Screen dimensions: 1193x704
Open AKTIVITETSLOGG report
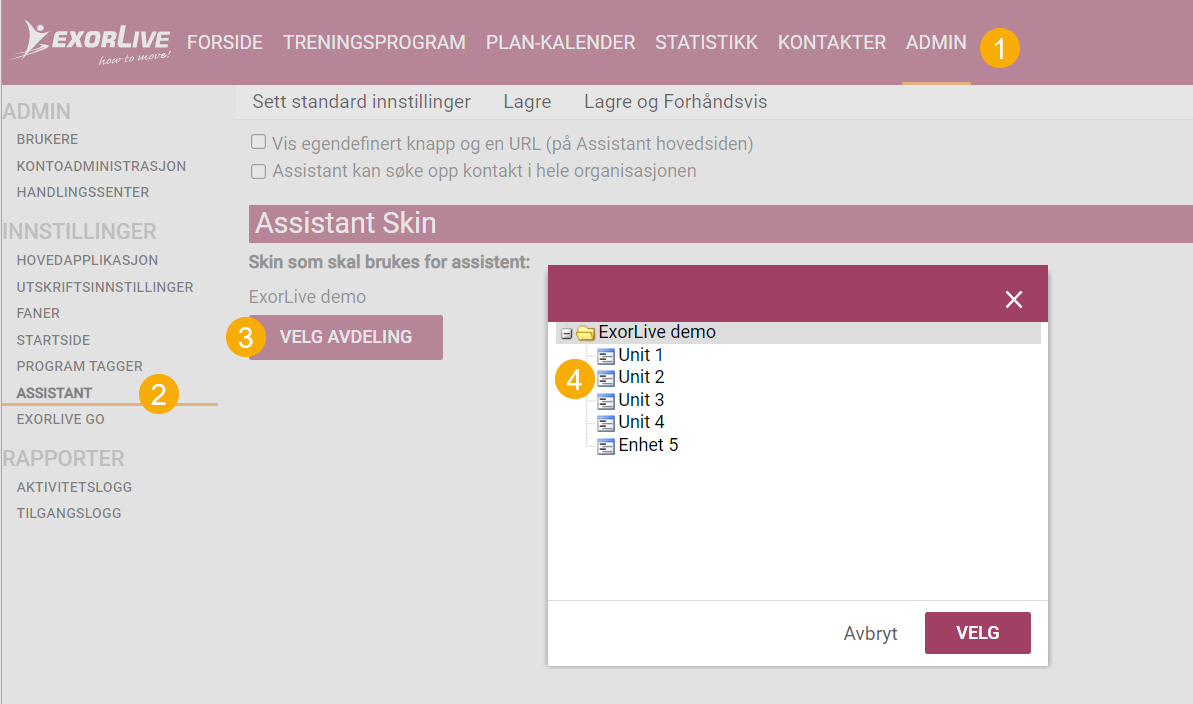click(x=75, y=487)
